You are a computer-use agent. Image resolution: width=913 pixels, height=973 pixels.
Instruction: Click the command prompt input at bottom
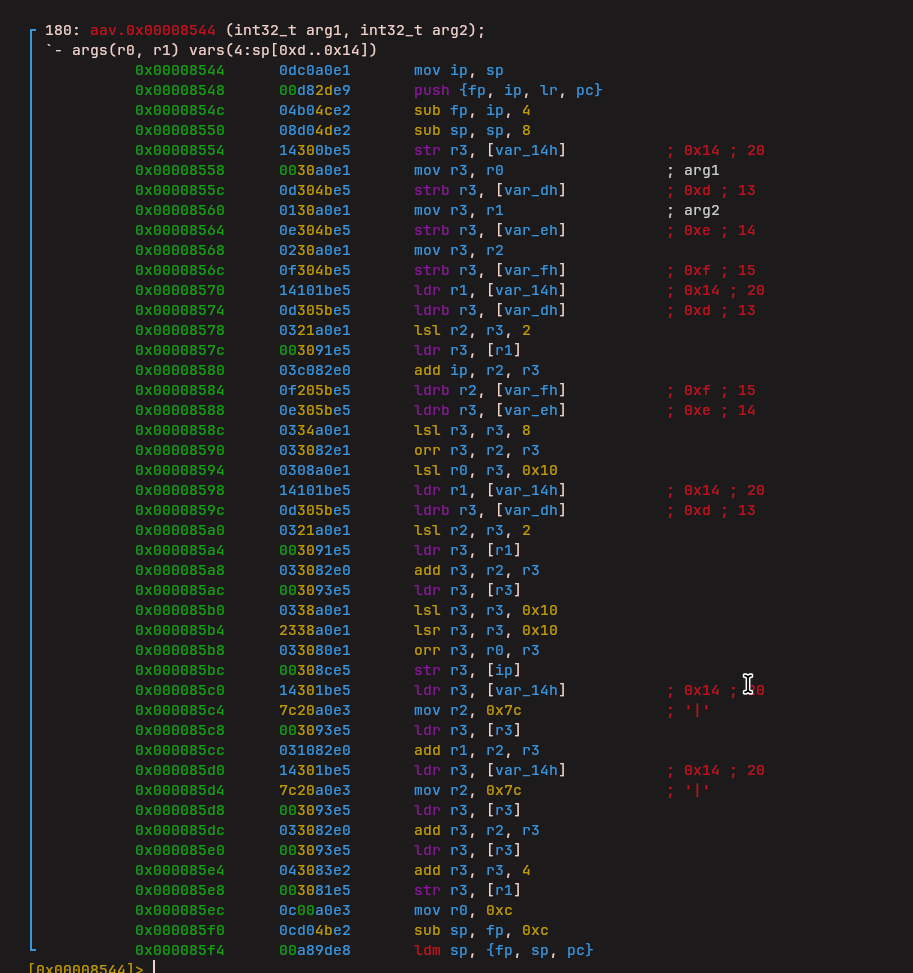click(x=155, y=968)
